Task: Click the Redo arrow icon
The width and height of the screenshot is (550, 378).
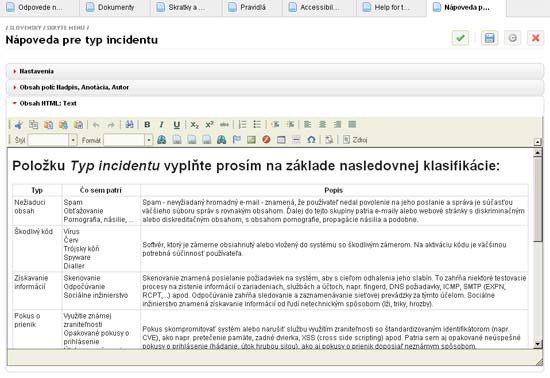Action: click(x=111, y=124)
